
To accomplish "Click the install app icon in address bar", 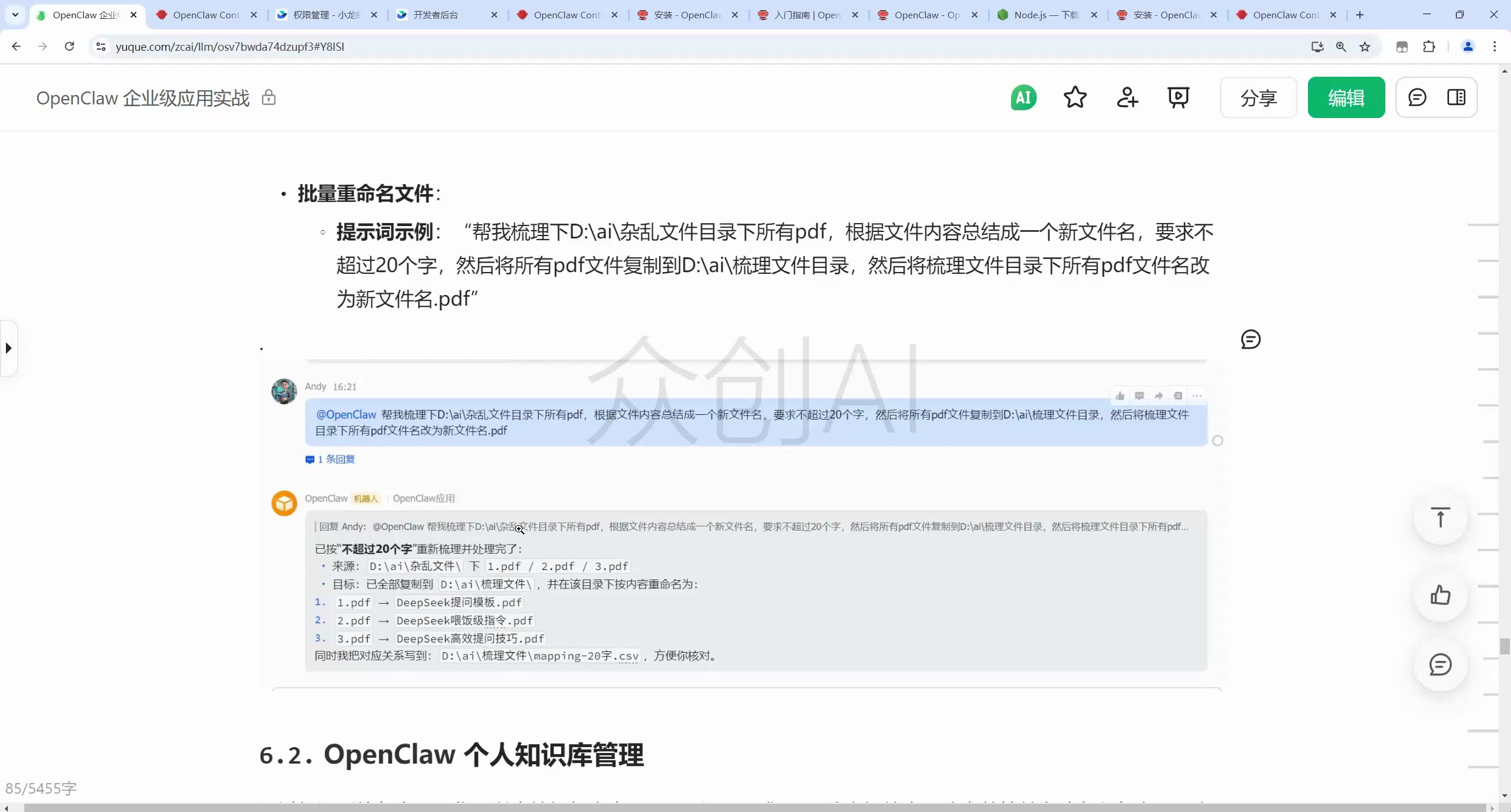I will [x=1317, y=47].
